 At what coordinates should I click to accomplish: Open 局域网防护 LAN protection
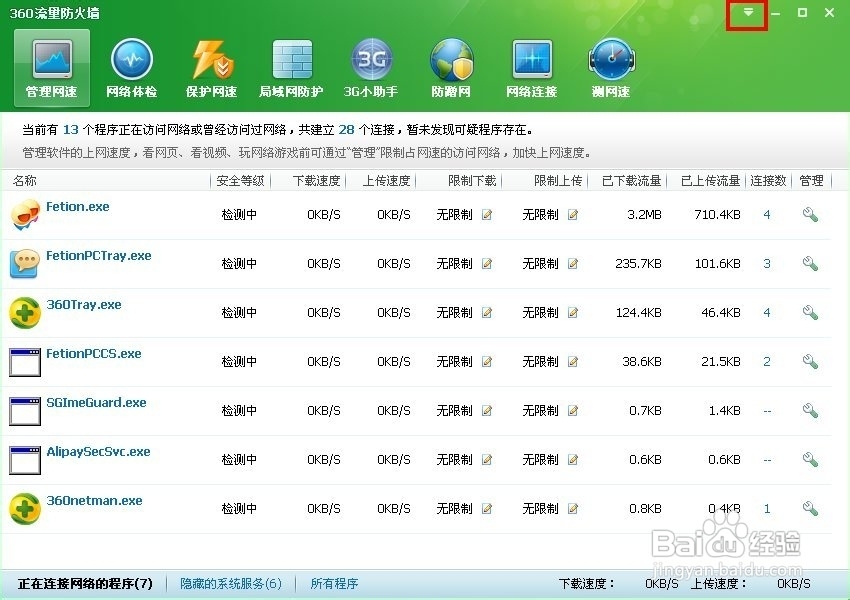coord(291,65)
